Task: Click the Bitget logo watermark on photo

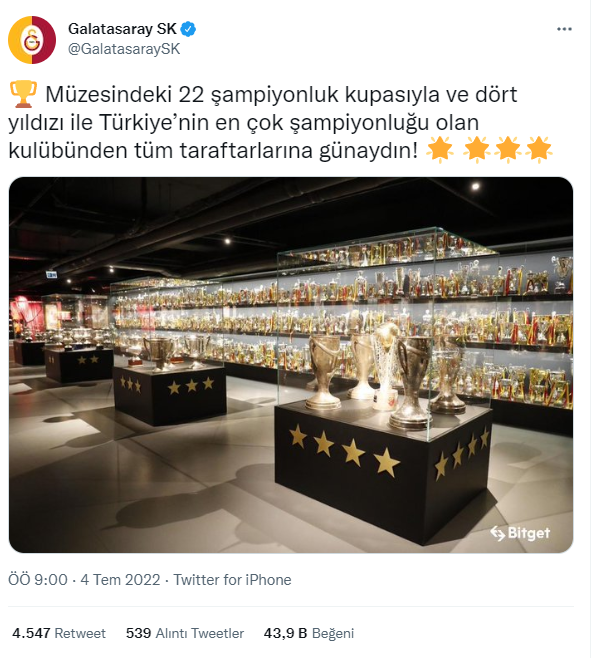Action: point(520,533)
